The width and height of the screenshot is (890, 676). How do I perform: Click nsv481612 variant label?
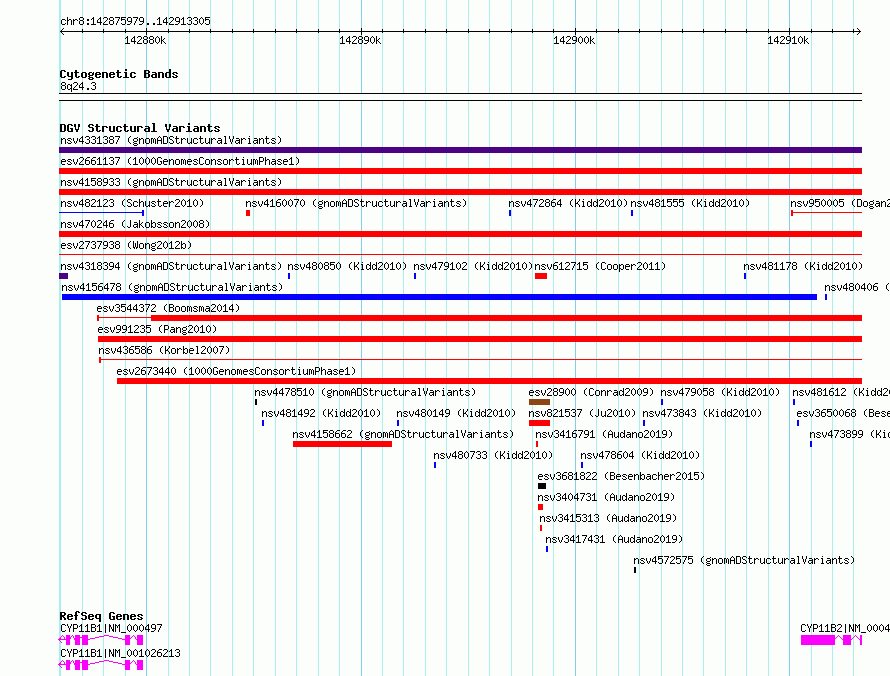[x=841, y=392]
